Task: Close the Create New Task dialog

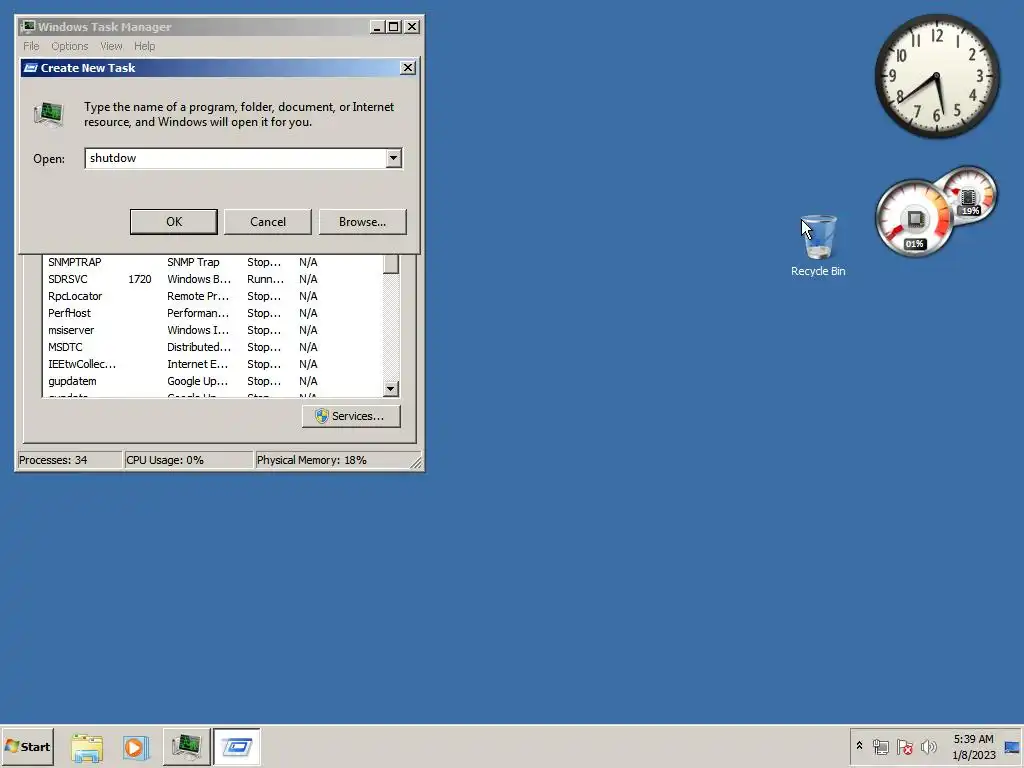Action: pos(408,68)
